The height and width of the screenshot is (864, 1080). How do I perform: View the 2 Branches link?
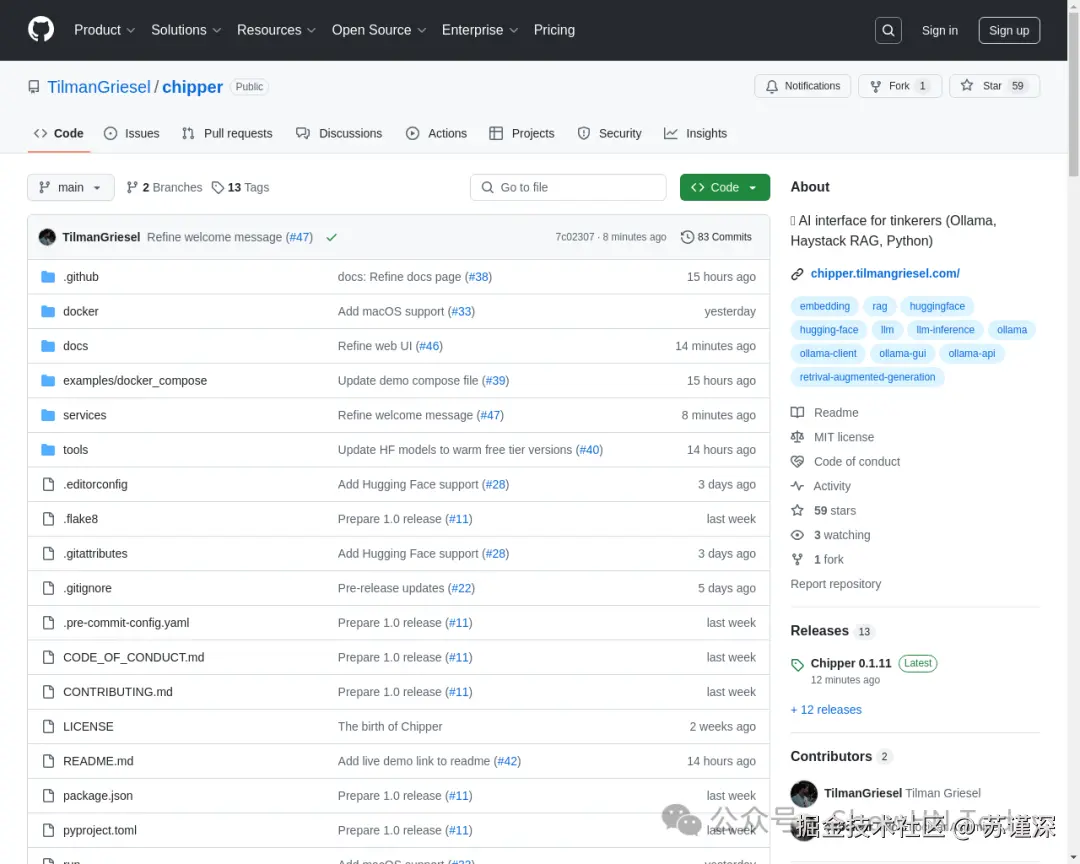pos(165,187)
